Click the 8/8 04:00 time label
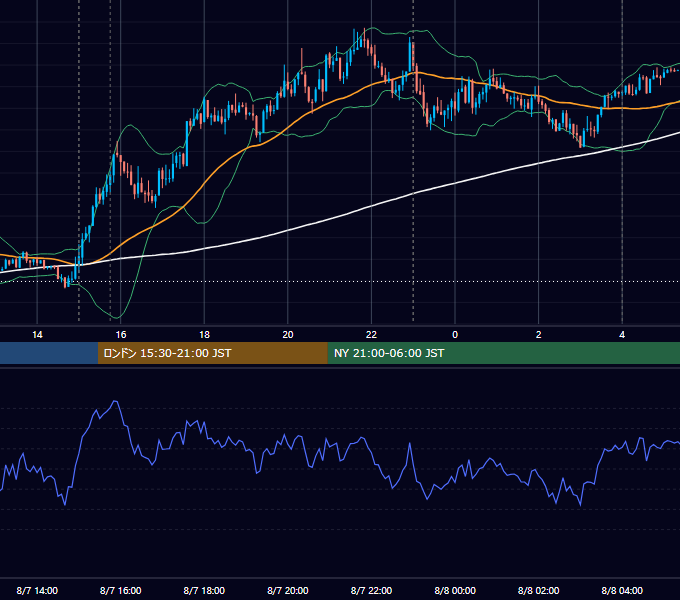The image size is (680, 600). coord(622,590)
